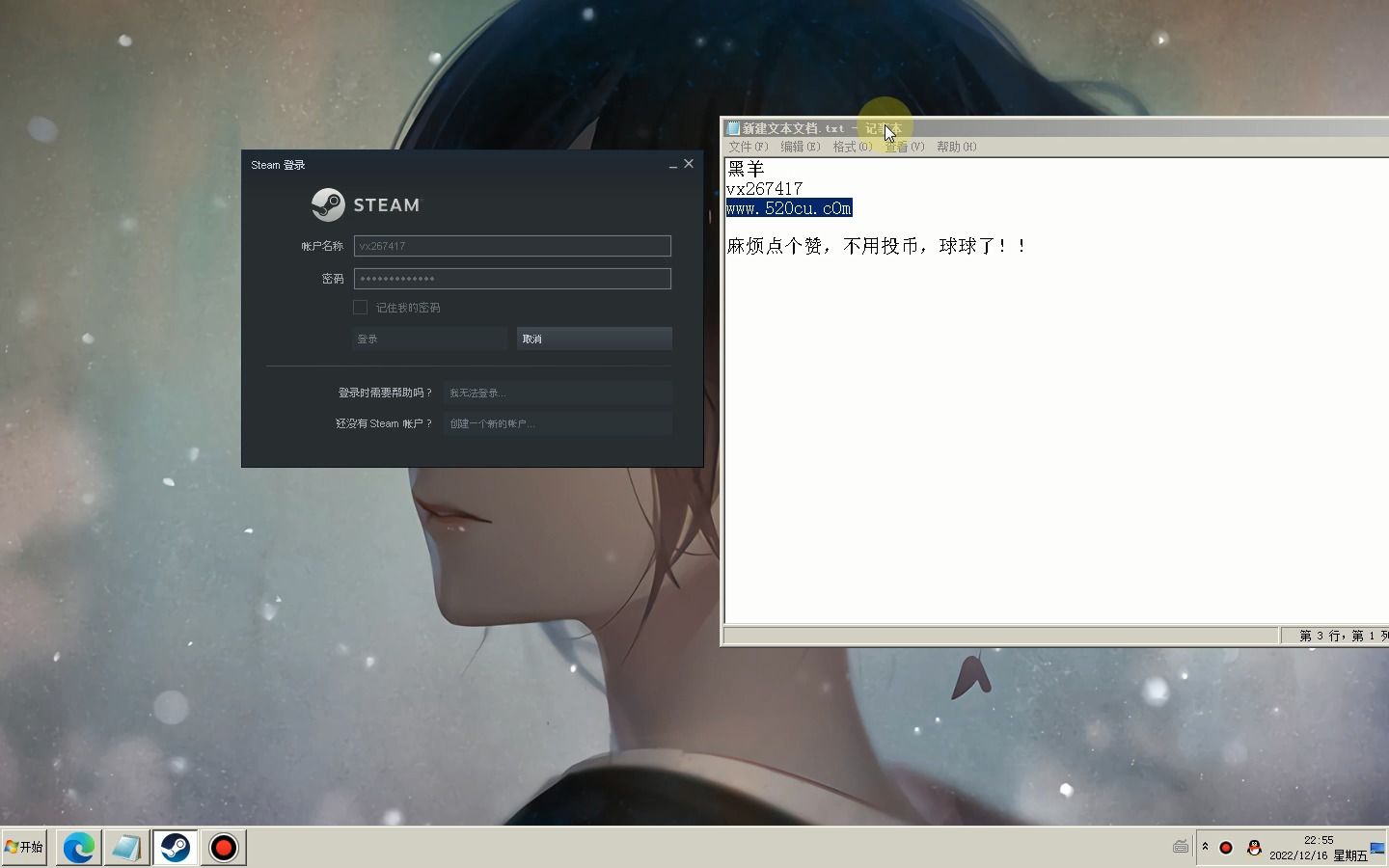This screenshot has width=1389, height=868.
Task: Open the 格式 menu in Notepad
Action: pyautogui.click(x=853, y=147)
